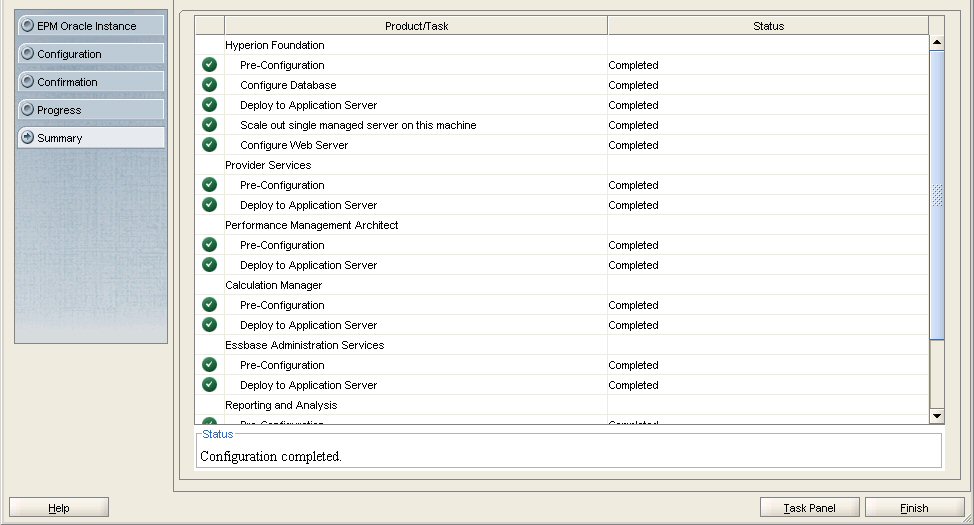The width and height of the screenshot is (974, 525).
Task: Click the Confirmation step bullet icon
Action: click(27, 81)
